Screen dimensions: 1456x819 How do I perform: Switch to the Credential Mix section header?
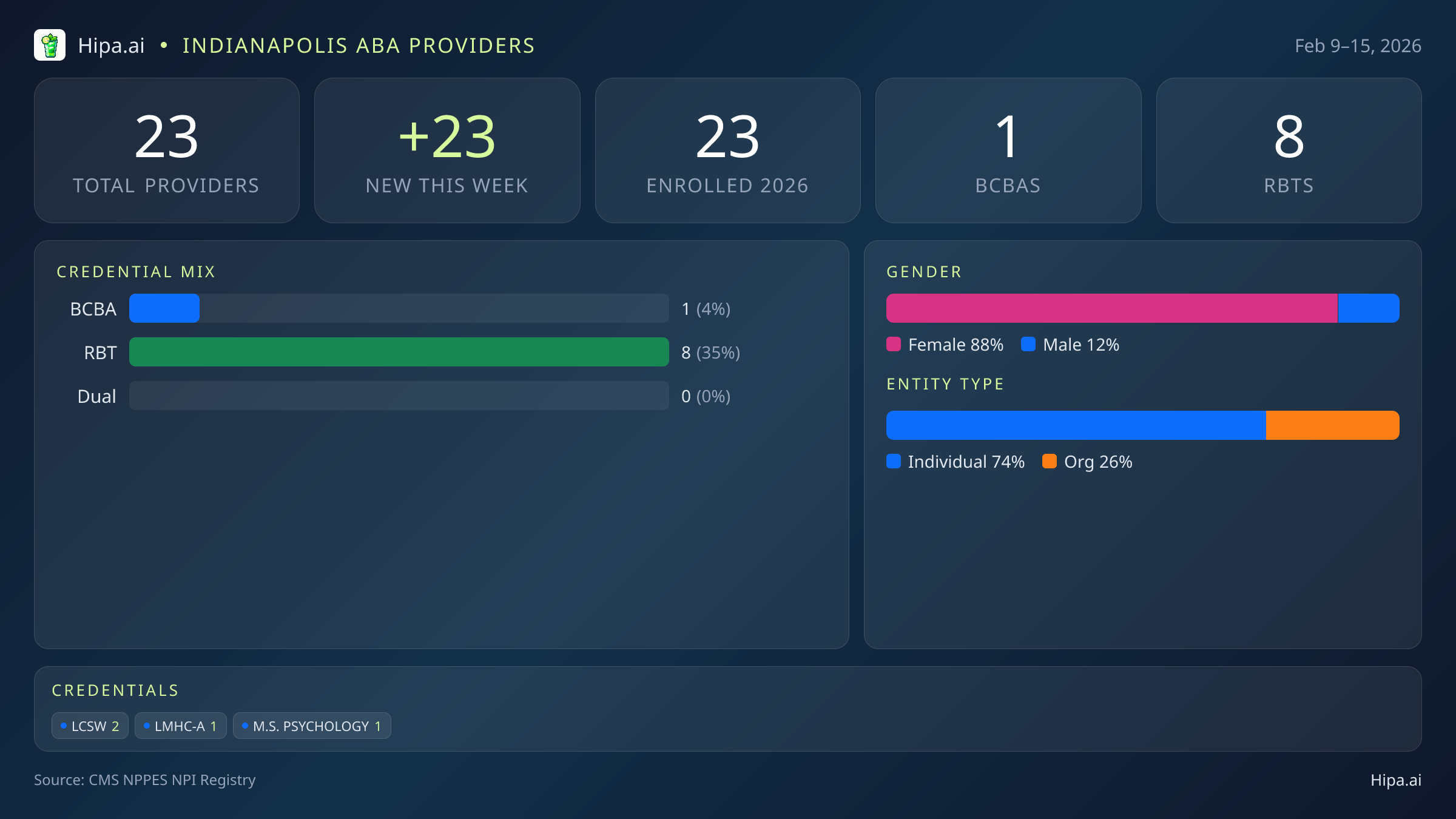click(x=136, y=272)
